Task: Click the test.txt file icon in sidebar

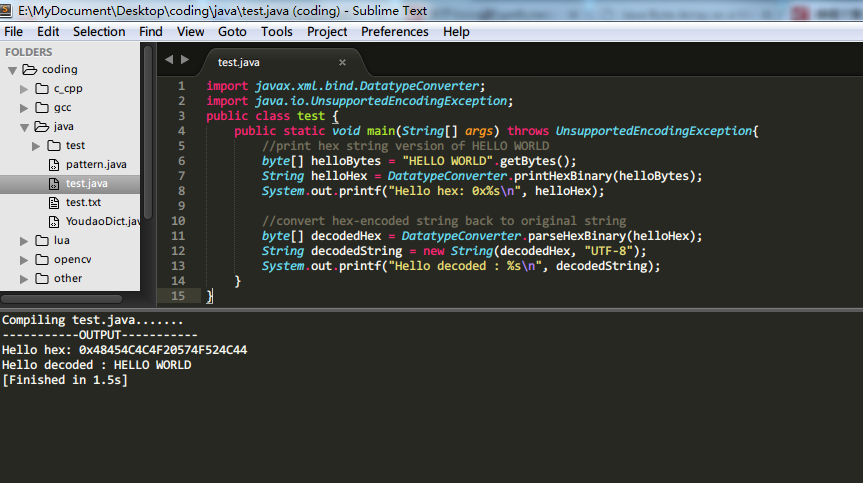Action: click(x=56, y=202)
